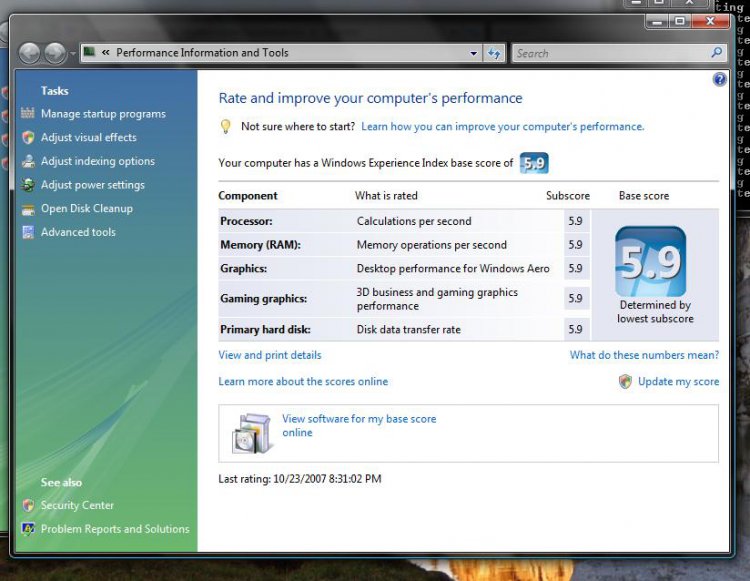Open the recent pages arrow beside Forward
This screenshot has height=581, width=750.
[73, 54]
